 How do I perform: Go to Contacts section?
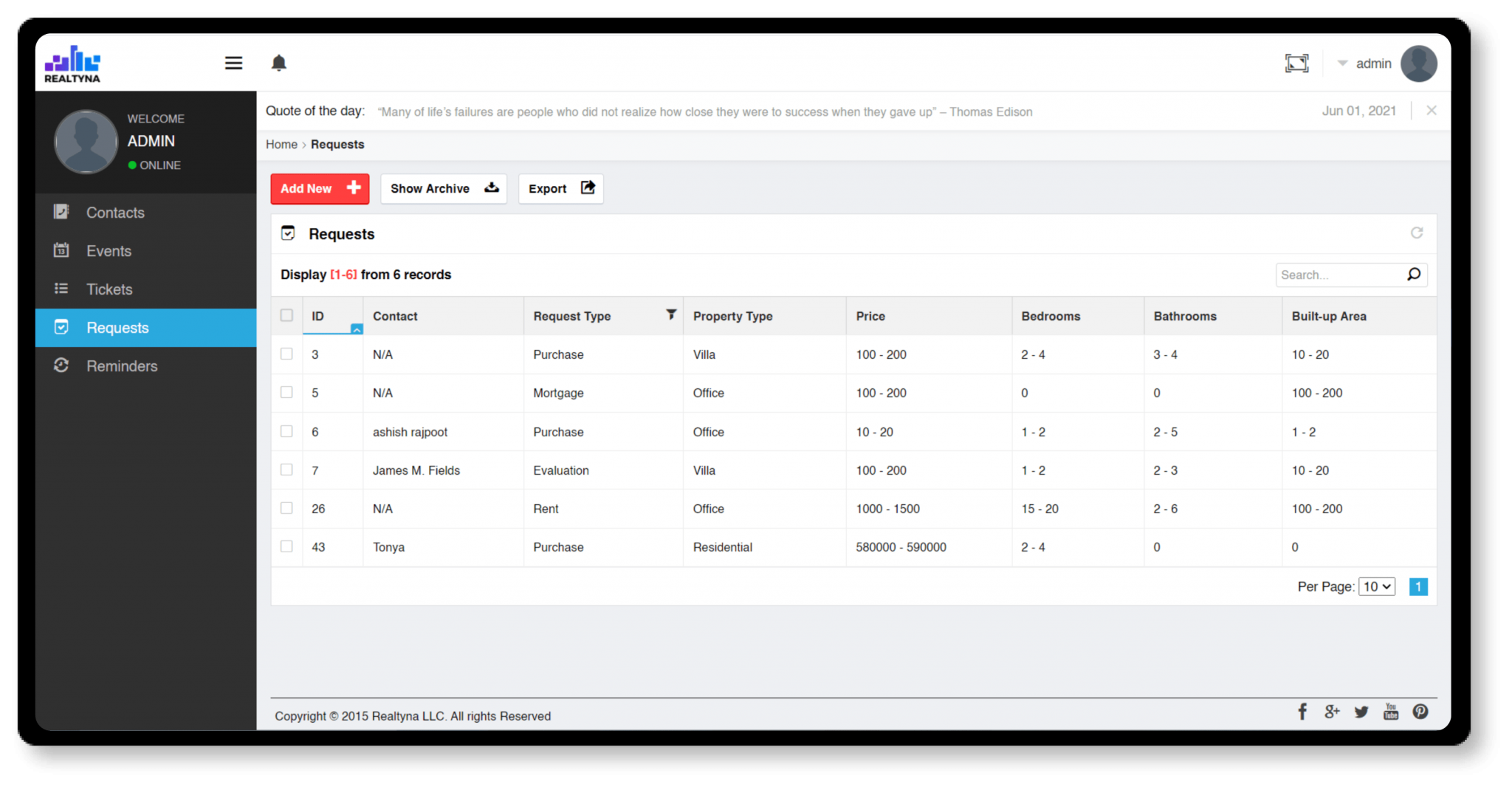pos(114,212)
